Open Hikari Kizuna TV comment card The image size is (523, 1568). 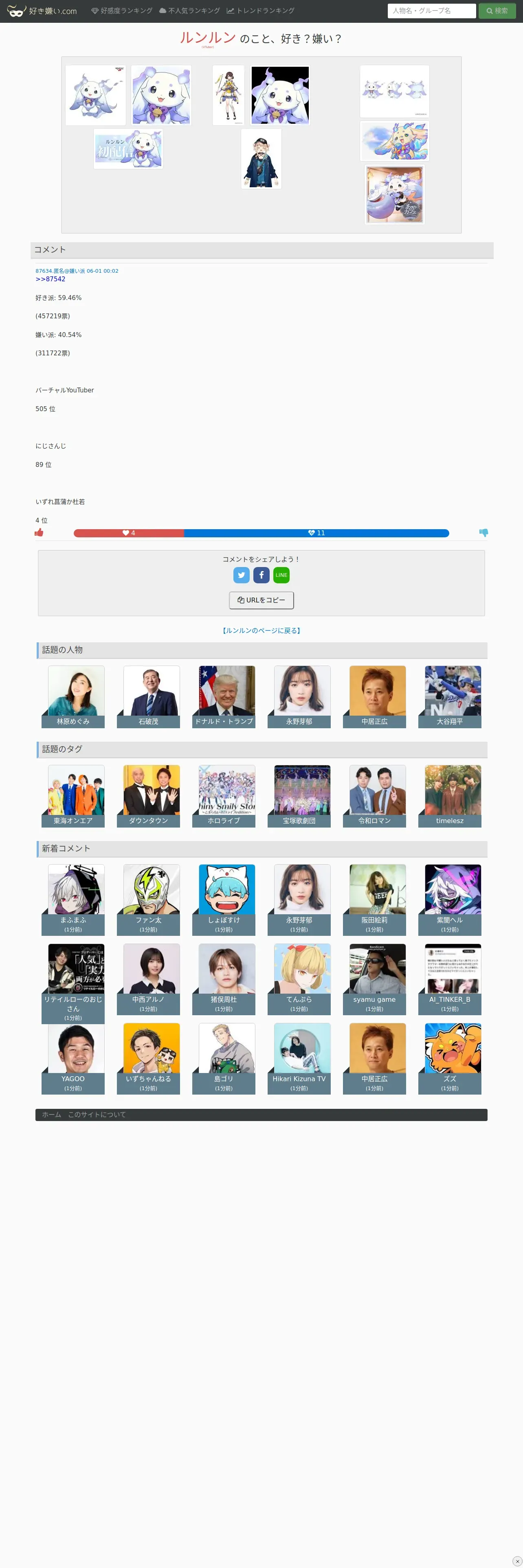[299, 1058]
